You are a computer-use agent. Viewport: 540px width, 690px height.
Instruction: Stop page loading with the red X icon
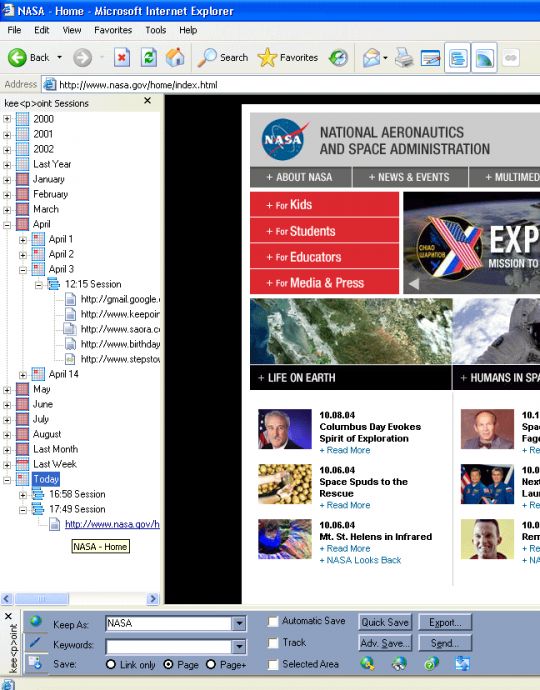[121, 58]
